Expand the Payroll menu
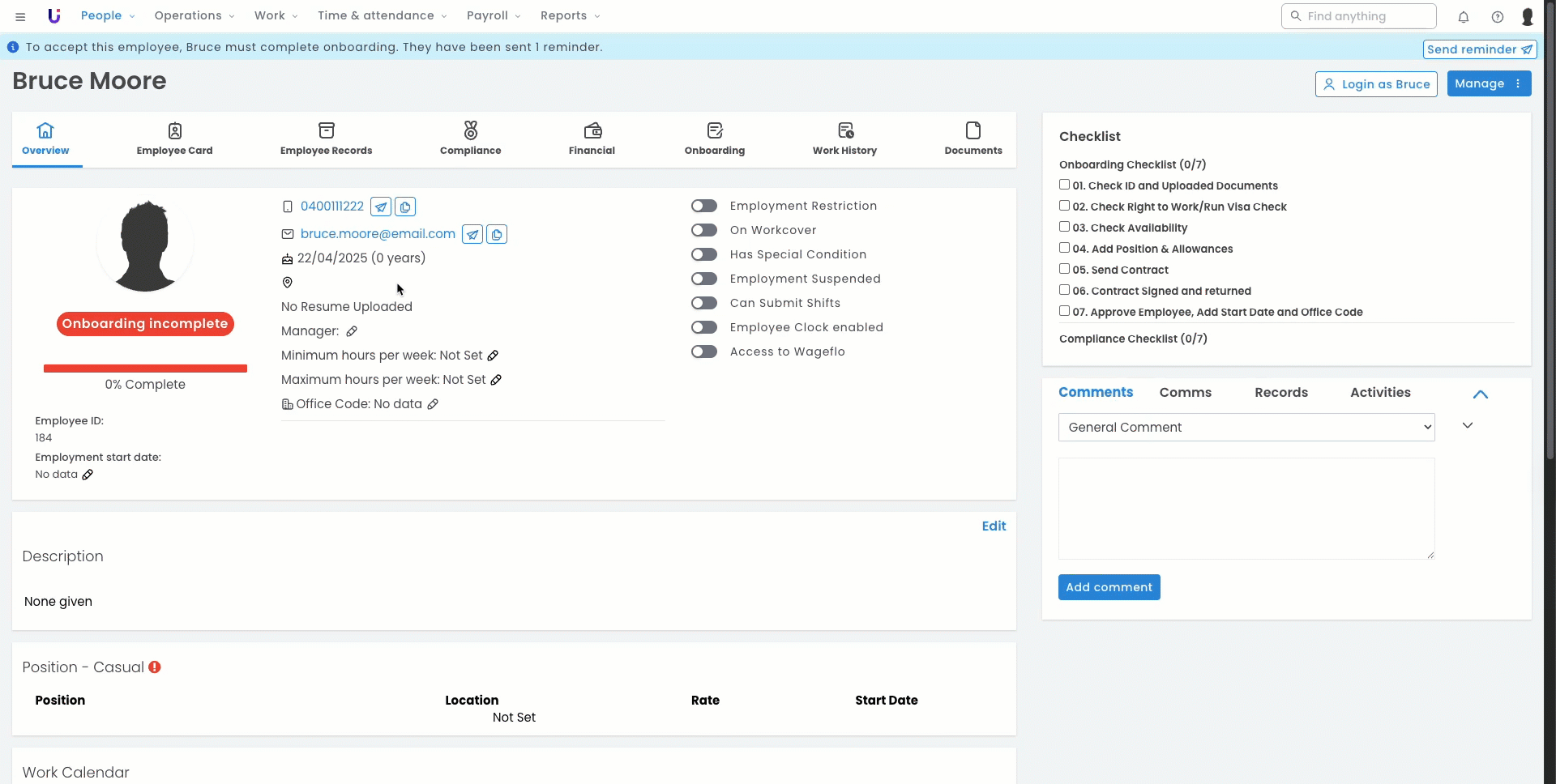 pos(494,16)
